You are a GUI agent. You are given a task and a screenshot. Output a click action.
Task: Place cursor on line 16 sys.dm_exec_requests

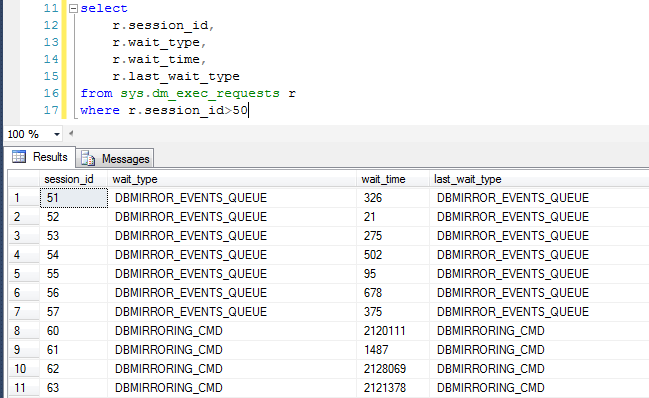pyautogui.click(x=200, y=94)
